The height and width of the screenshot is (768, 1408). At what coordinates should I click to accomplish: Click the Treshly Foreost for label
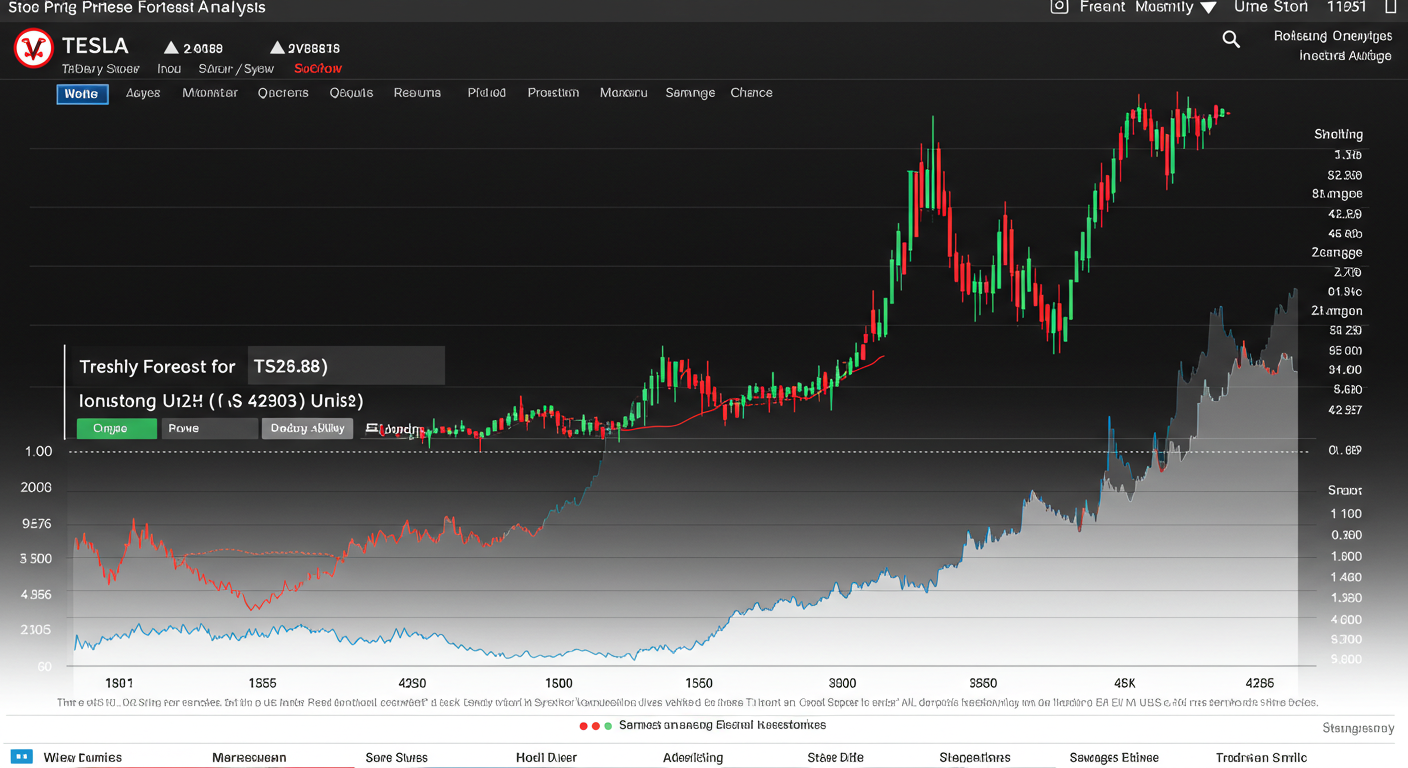tap(157, 367)
